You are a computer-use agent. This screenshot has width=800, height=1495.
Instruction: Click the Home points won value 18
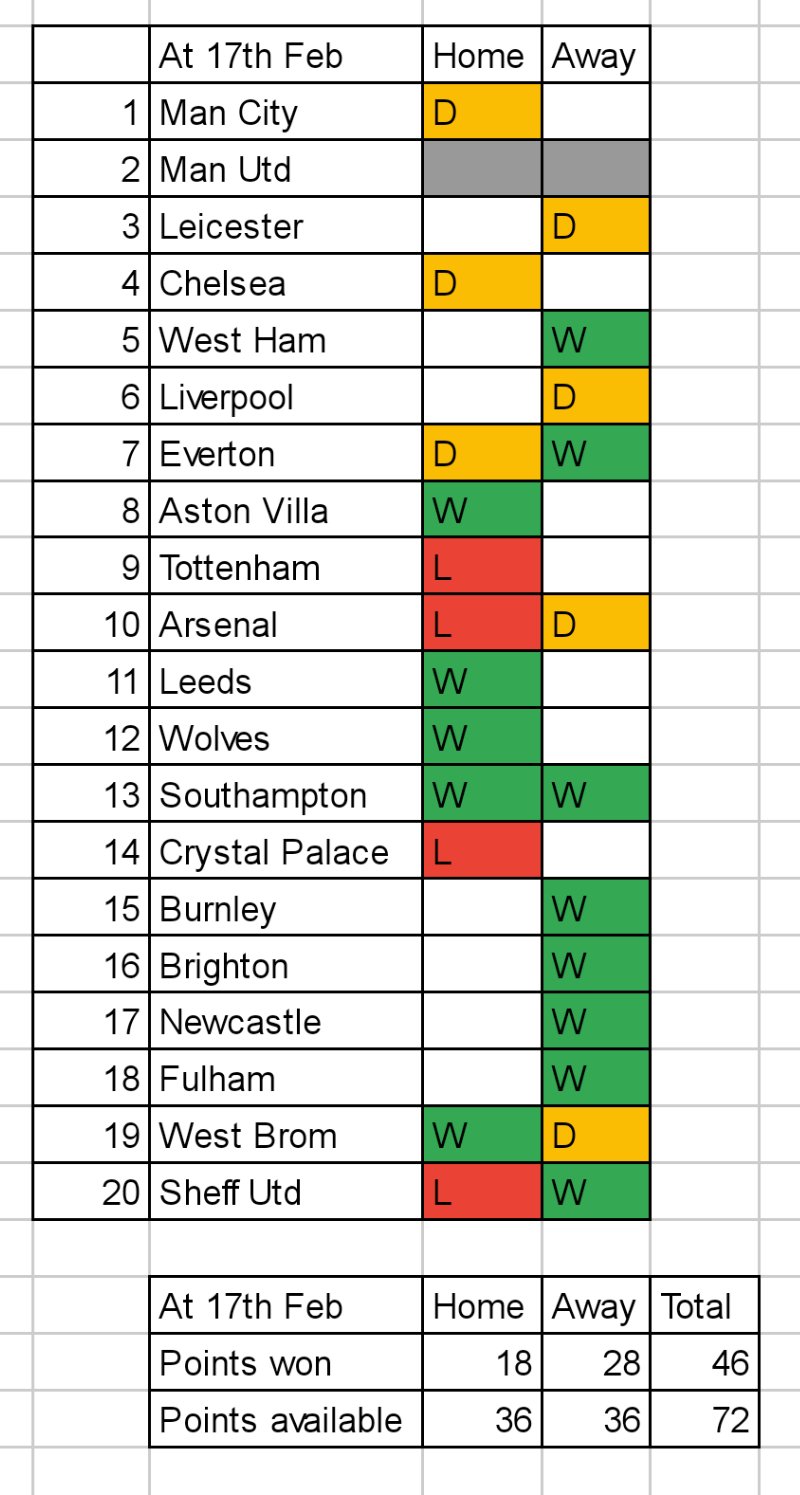481,1363
